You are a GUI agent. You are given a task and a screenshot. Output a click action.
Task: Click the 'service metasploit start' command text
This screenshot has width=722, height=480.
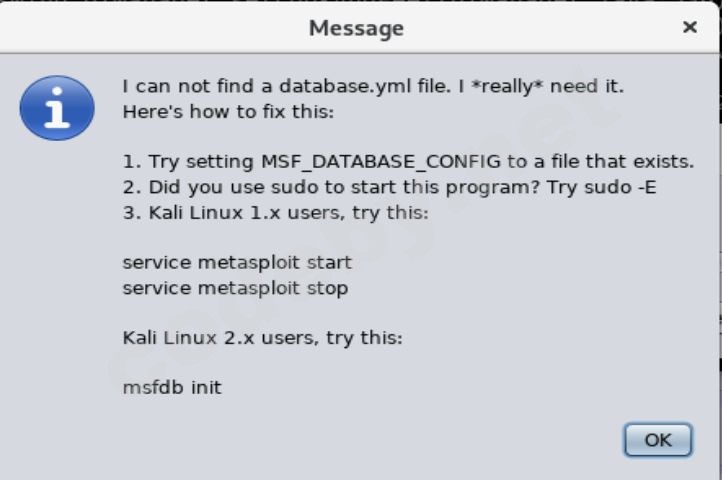pyautogui.click(x=237, y=263)
